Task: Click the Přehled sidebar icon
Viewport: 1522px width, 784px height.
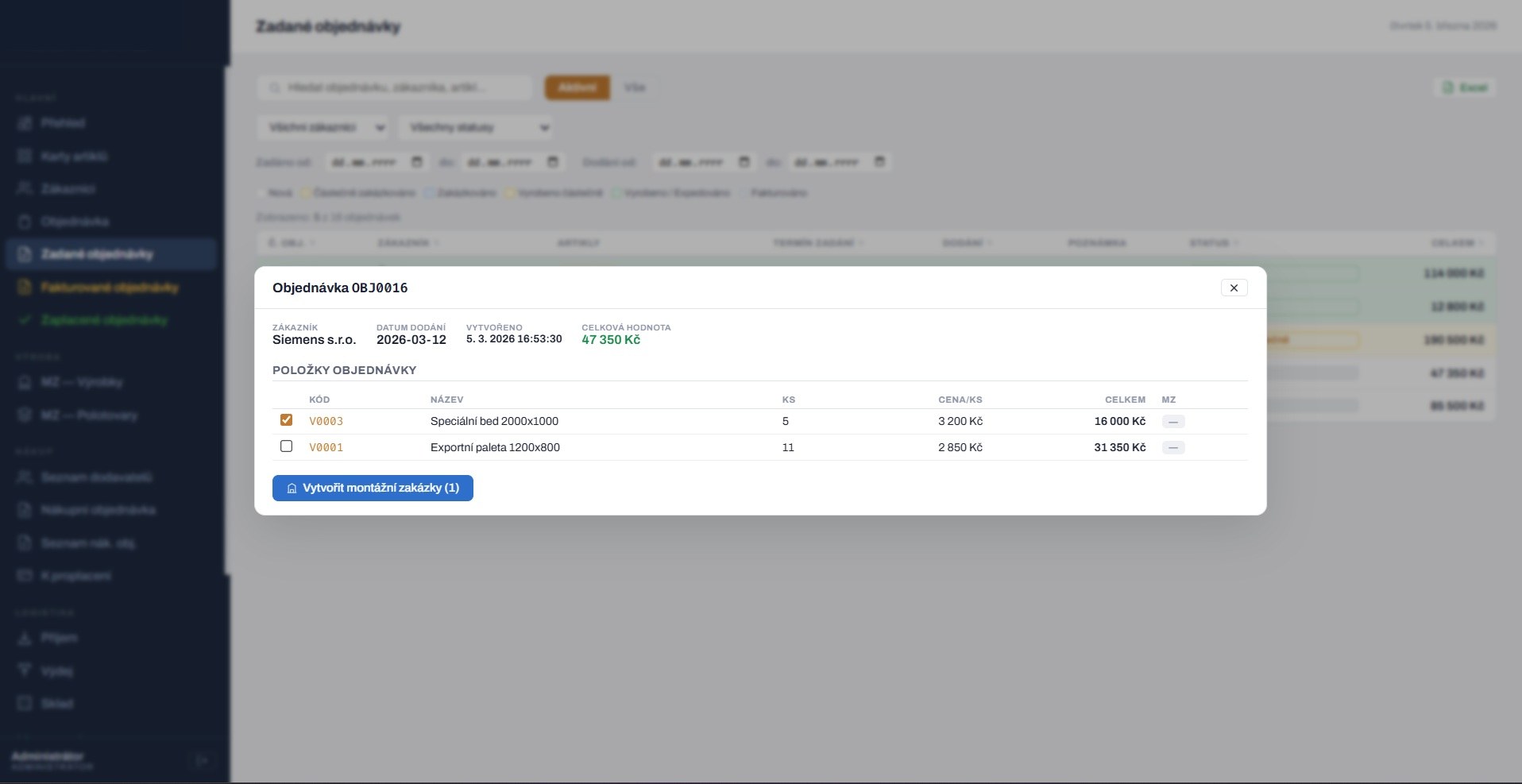Action: [x=25, y=123]
